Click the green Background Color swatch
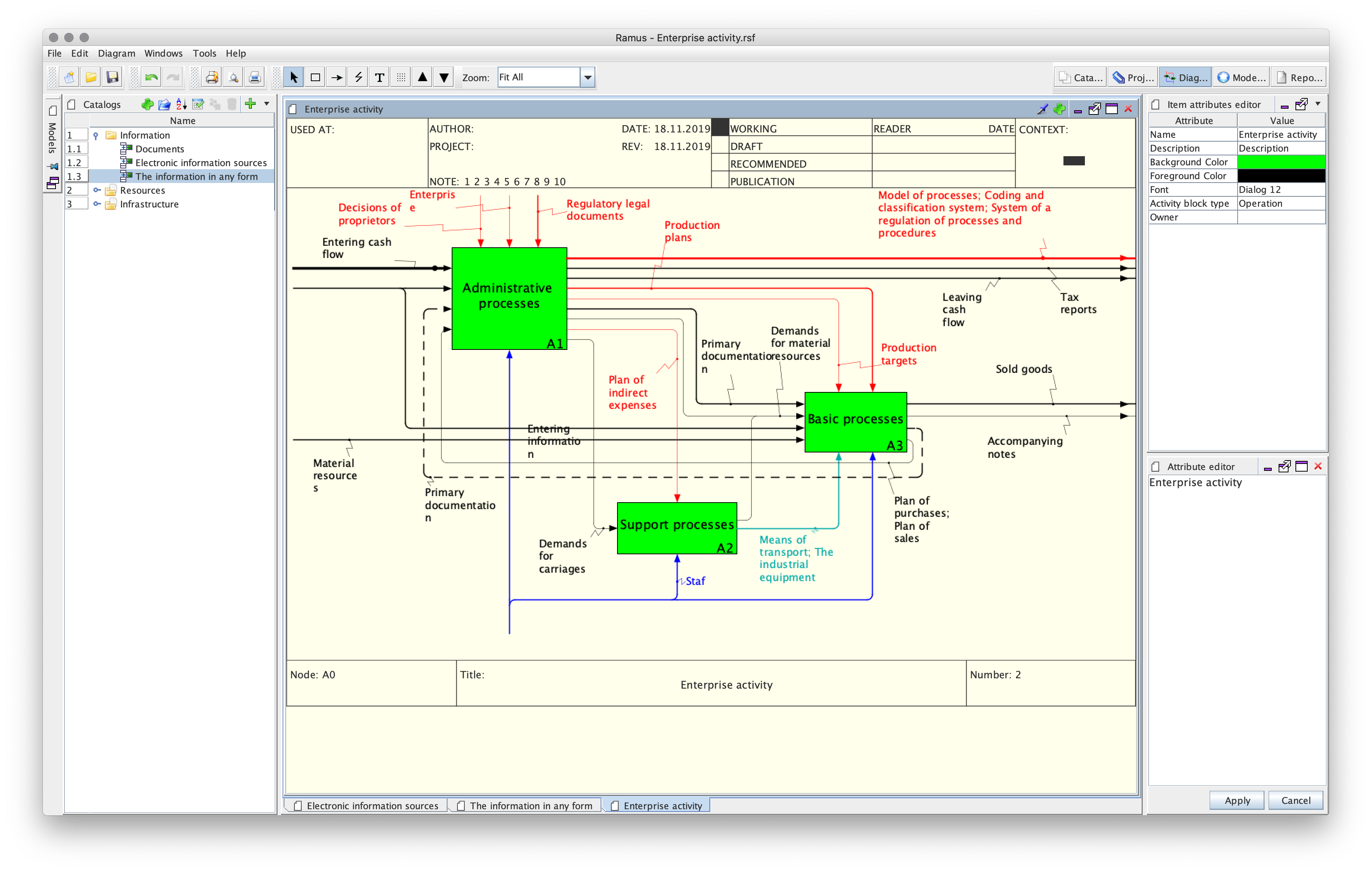Viewport: 1372px width, 872px height. [1281, 162]
